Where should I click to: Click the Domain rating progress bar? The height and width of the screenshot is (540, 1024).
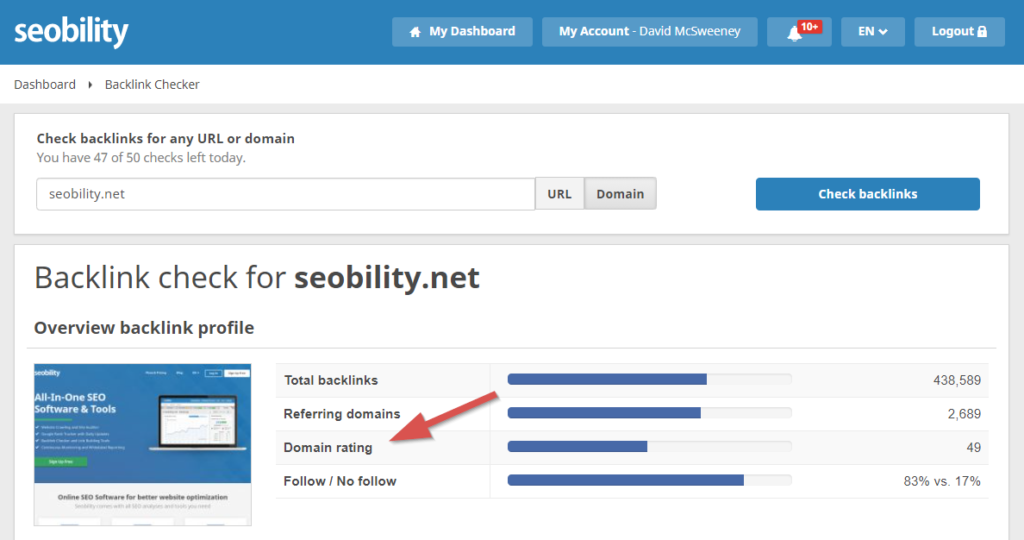[x=649, y=447]
